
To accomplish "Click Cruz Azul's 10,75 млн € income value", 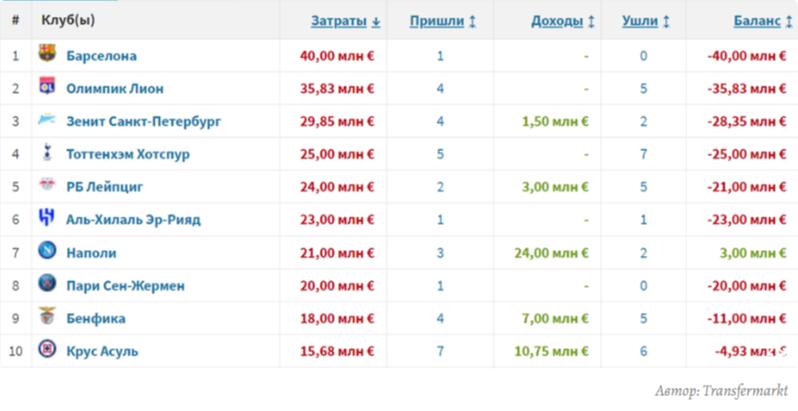I will point(552,351).
